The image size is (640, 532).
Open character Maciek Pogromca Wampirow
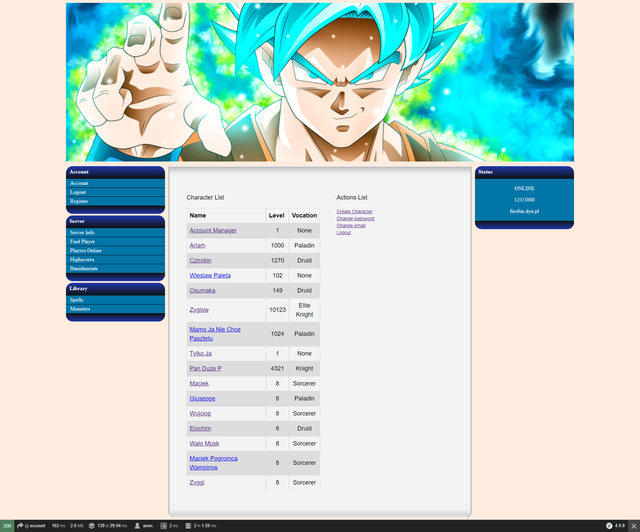pyautogui.click(x=213, y=463)
